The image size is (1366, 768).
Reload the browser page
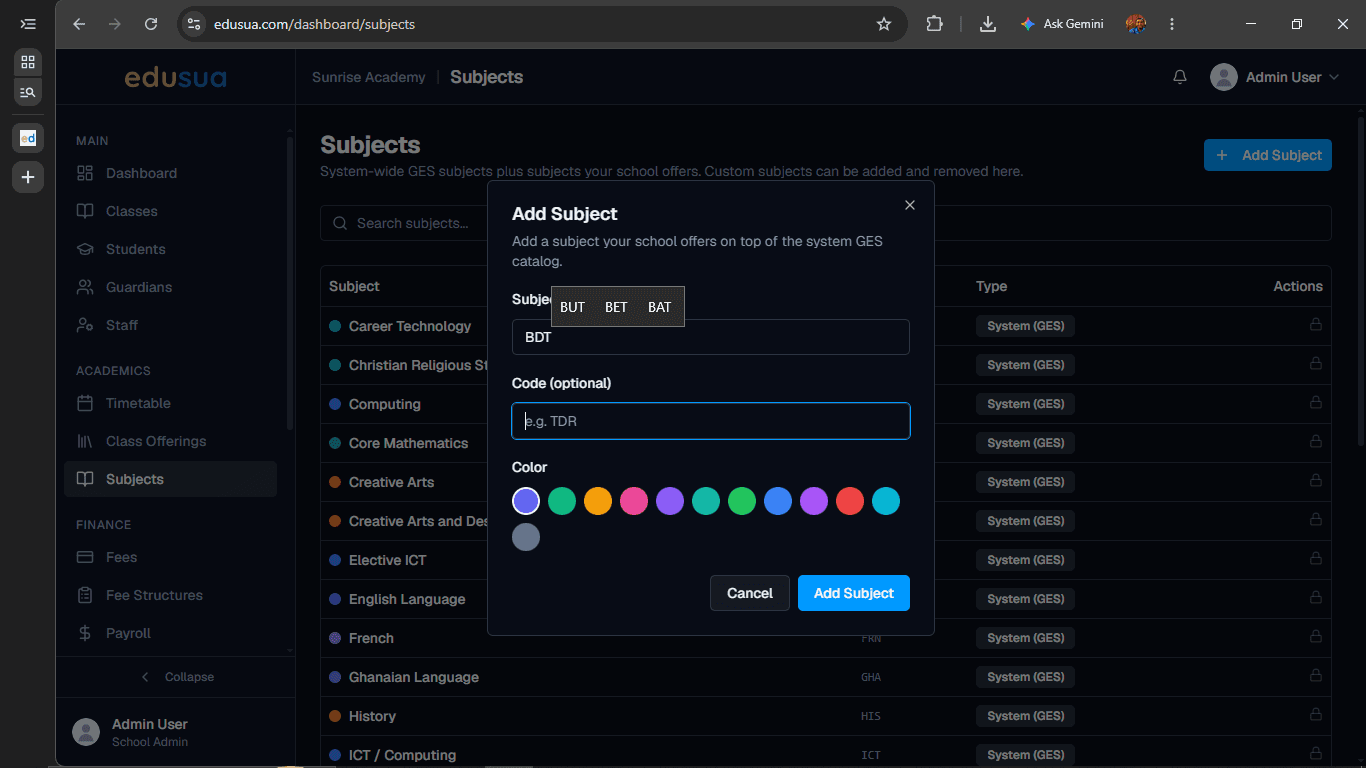[151, 24]
